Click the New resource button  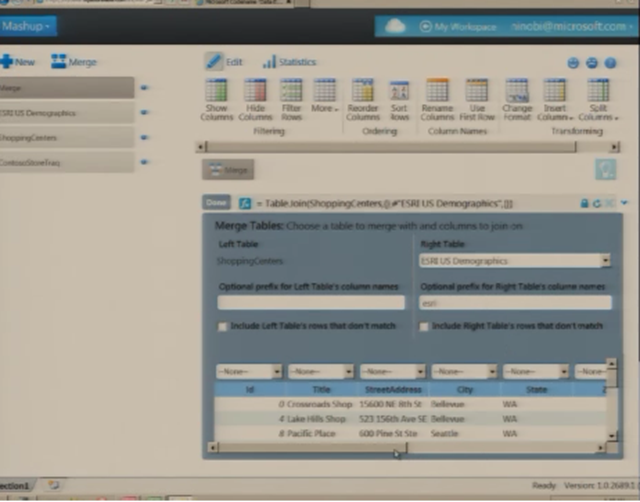[18, 62]
